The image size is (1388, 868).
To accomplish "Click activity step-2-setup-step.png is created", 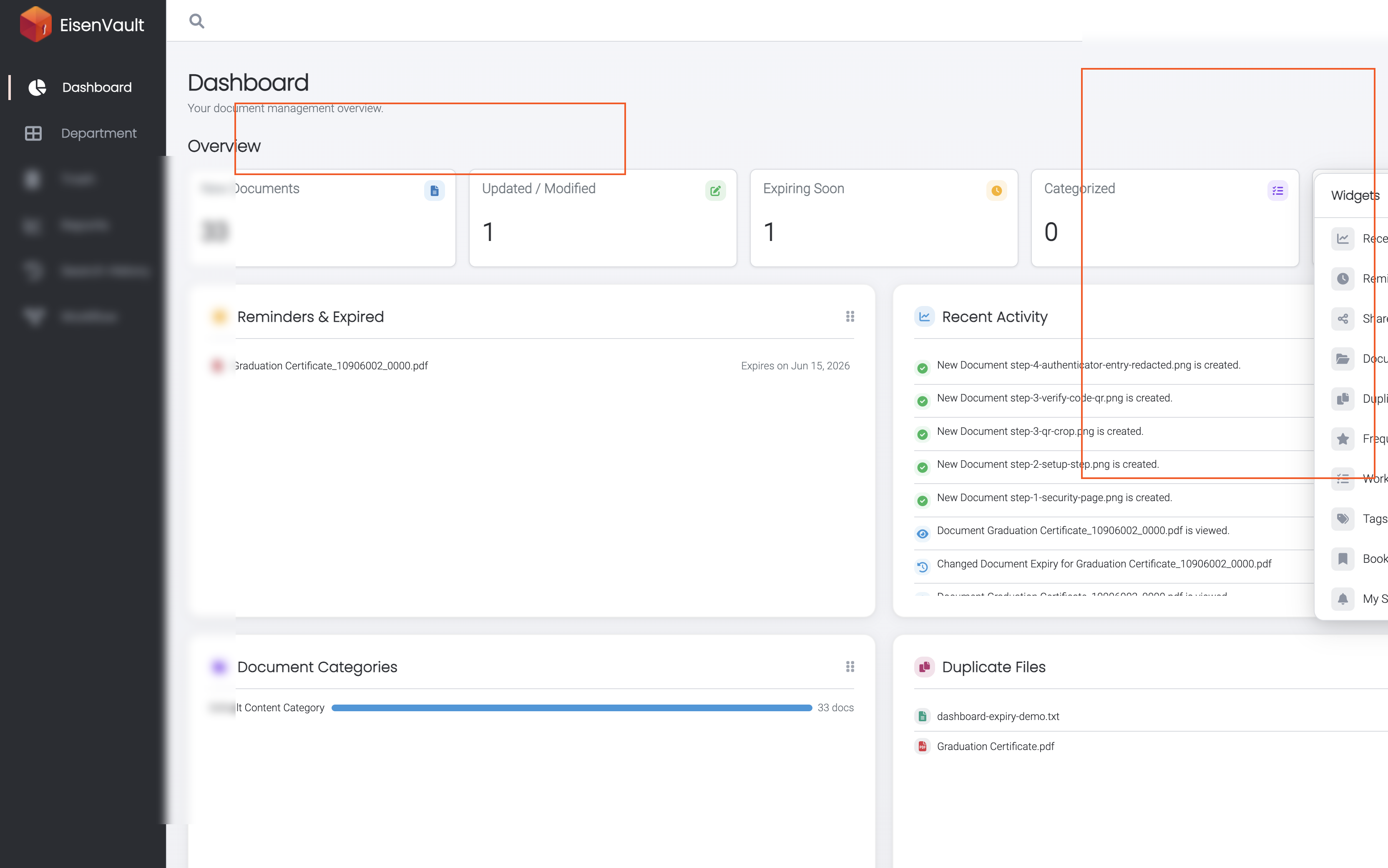I will [x=1048, y=464].
